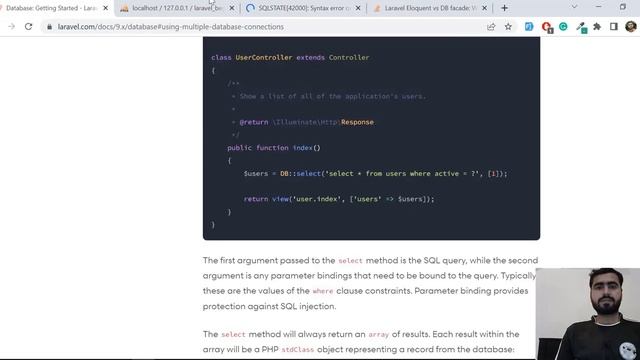Viewport: 640px width, 360px height.
Task: Close the Database: Getting Started tab
Action: point(106,8)
